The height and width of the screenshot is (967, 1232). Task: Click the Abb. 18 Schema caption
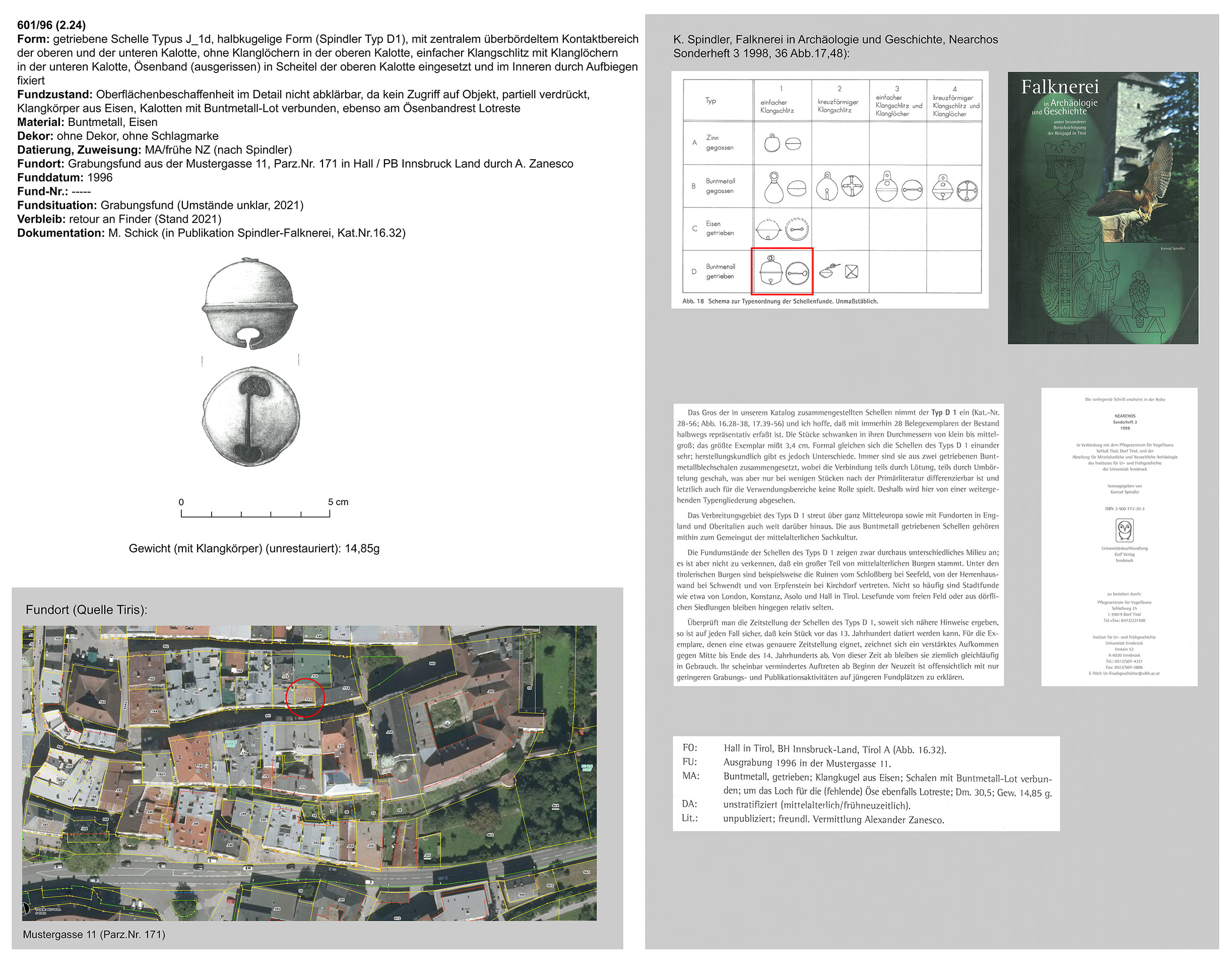pyautogui.click(x=780, y=301)
